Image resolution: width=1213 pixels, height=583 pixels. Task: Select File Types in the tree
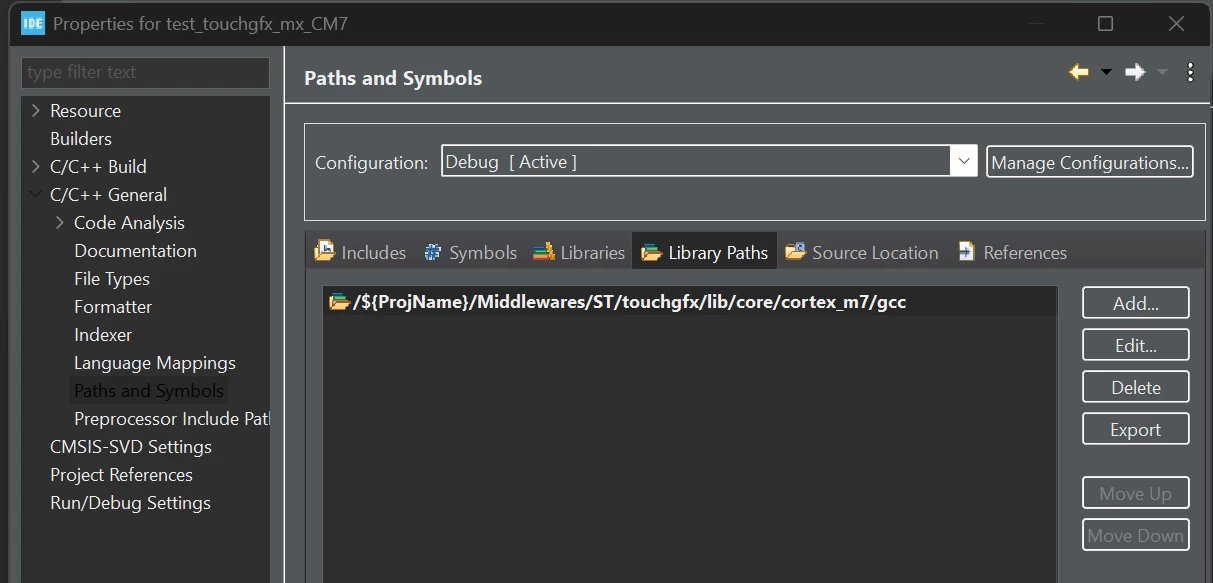112,278
